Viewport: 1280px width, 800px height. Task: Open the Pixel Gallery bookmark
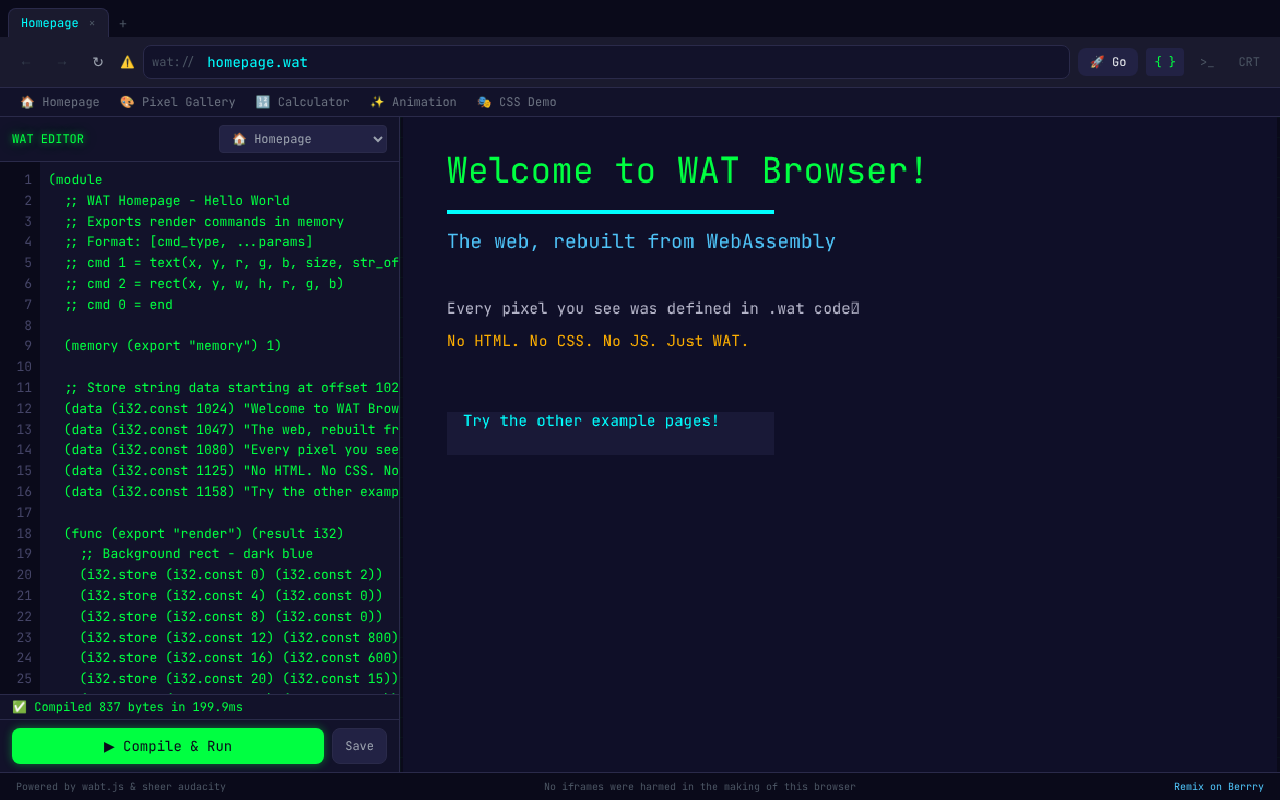pyautogui.click(x=178, y=102)
